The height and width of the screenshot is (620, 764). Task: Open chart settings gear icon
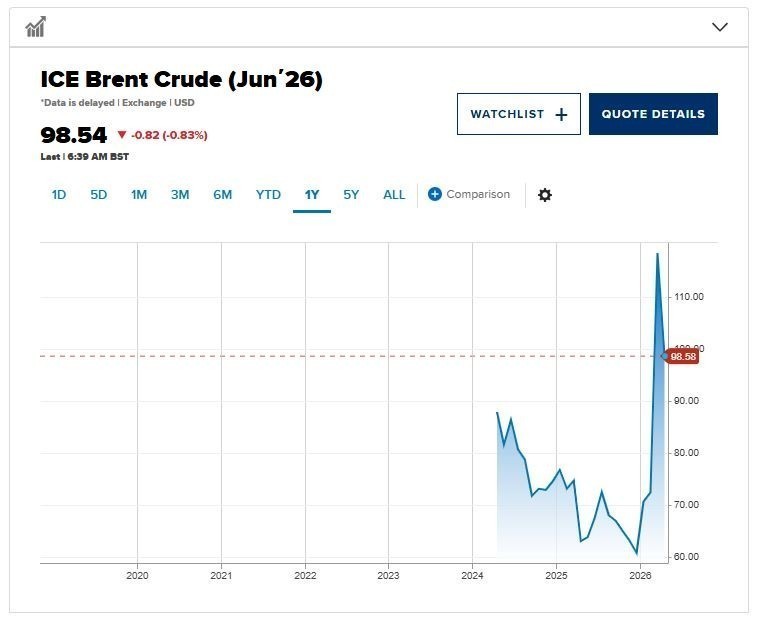point(545,195)
